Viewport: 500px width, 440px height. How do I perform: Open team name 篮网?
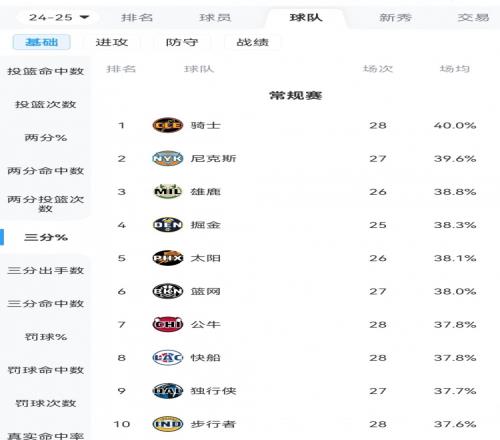pos(205,291)
